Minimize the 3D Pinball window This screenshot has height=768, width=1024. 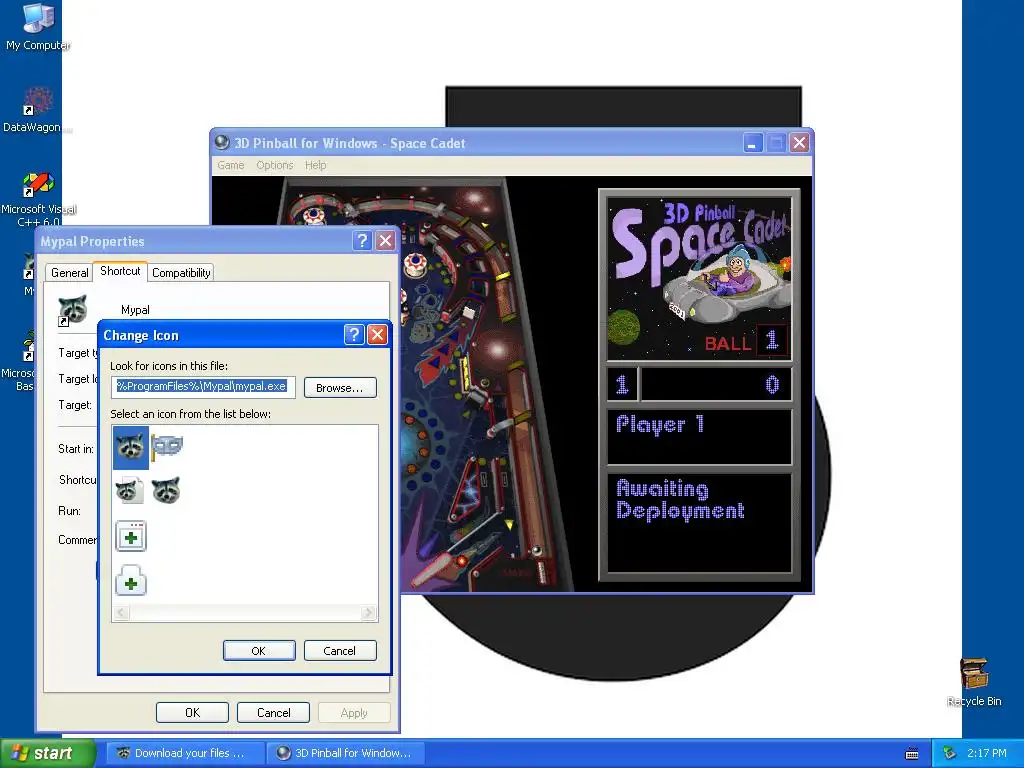[x=753, y=142]
